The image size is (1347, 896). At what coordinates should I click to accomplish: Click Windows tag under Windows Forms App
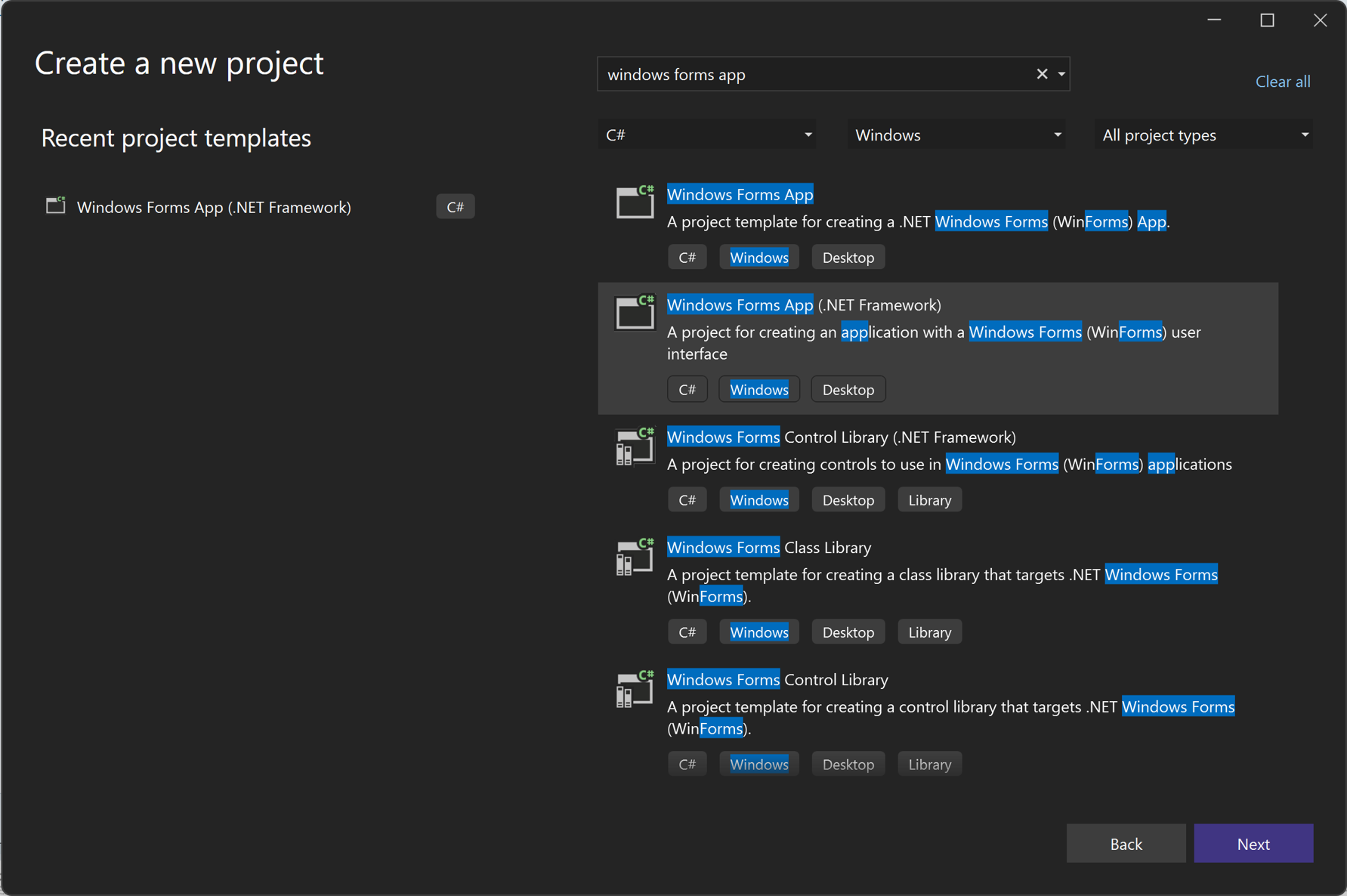759,258
